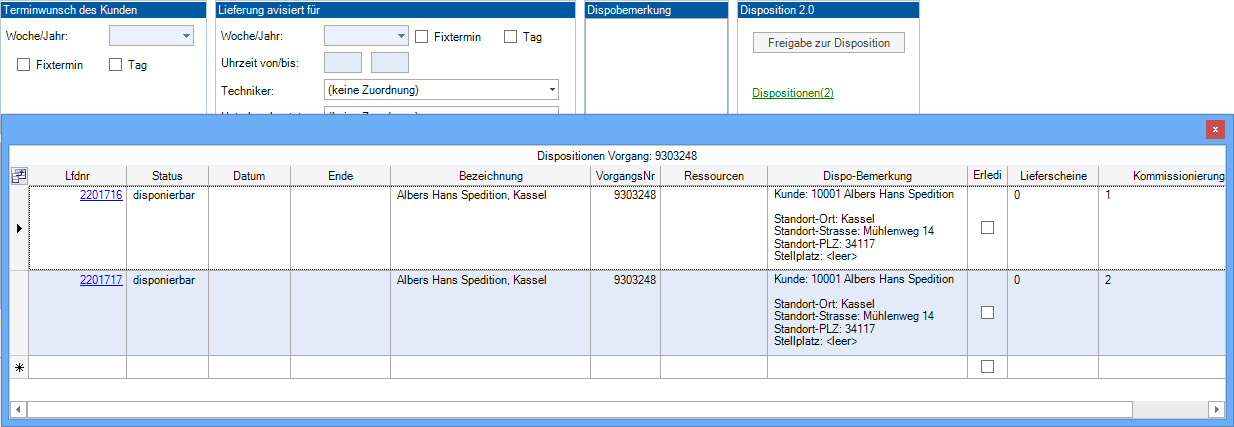Mark the Erledi checkbox for row 2201716
Image resolution: width=1234 pixels, height=427 pixels.
coord(987,228)
